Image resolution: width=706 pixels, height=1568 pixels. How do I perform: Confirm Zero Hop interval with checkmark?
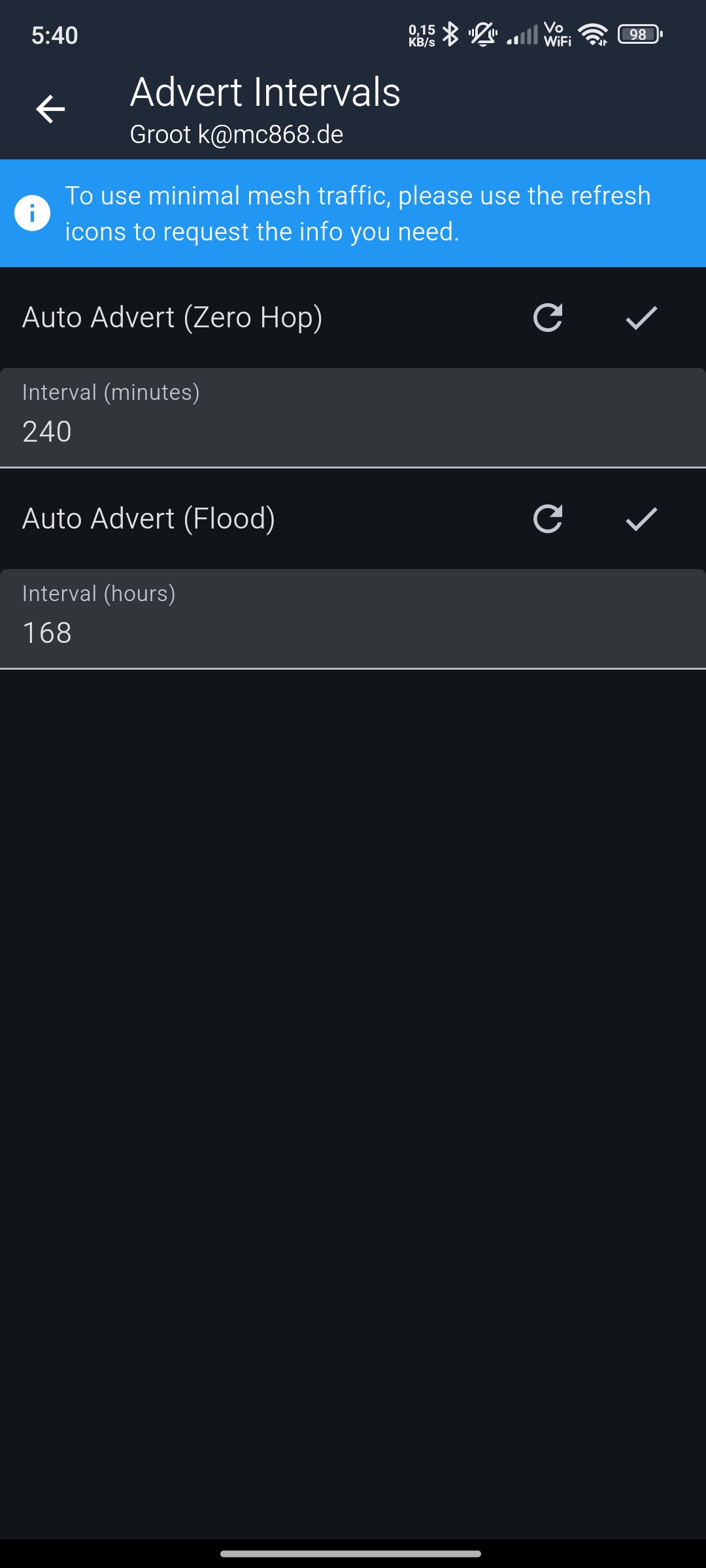(x=641, y=318)
